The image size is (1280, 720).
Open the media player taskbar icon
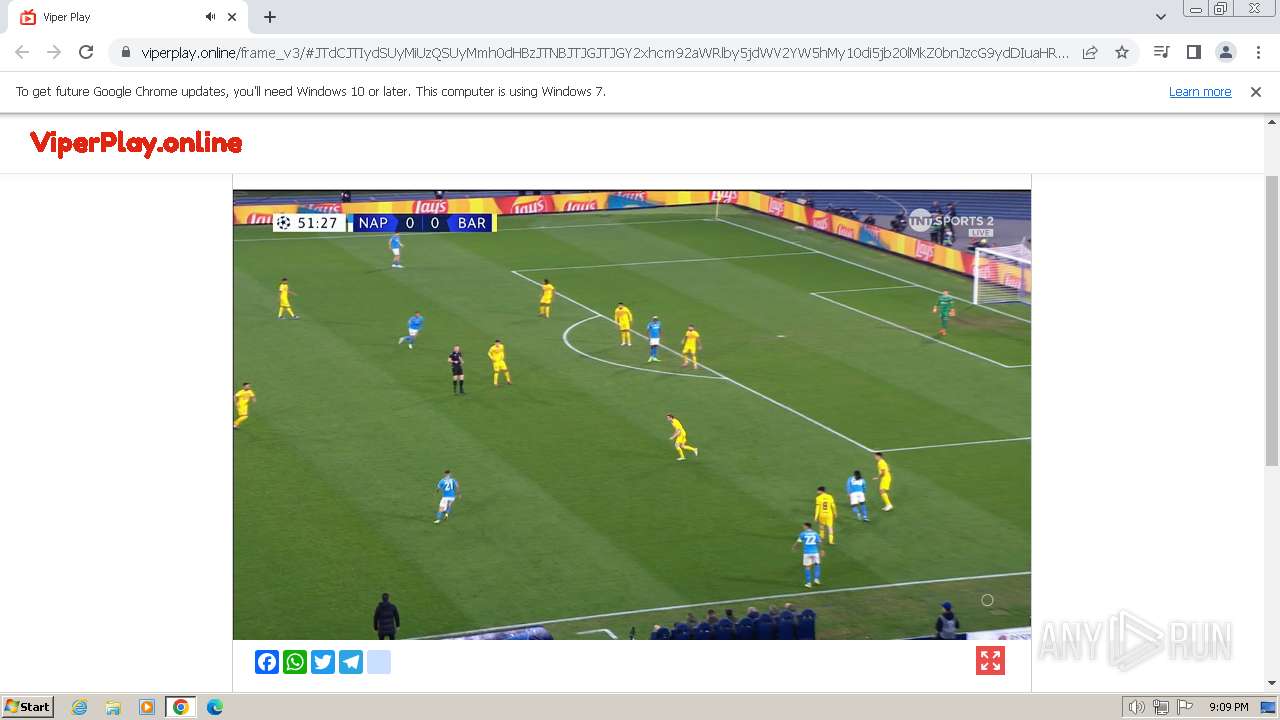[147, 707]
